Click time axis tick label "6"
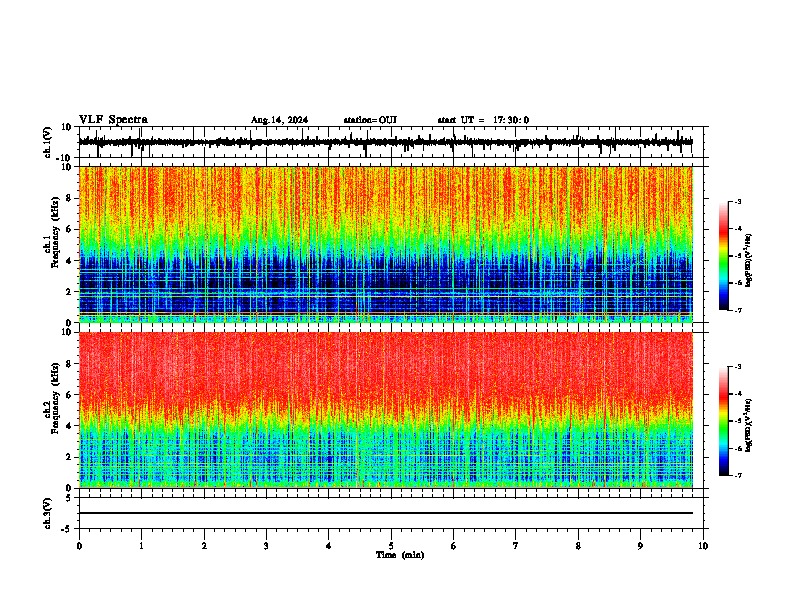Viewport: 792px width, 612px height. (x=454, y=546)
